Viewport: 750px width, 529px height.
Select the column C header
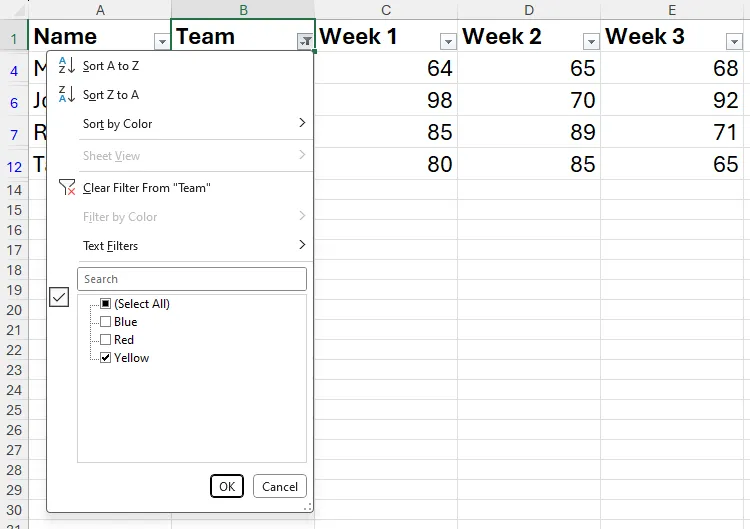point(386,10)
